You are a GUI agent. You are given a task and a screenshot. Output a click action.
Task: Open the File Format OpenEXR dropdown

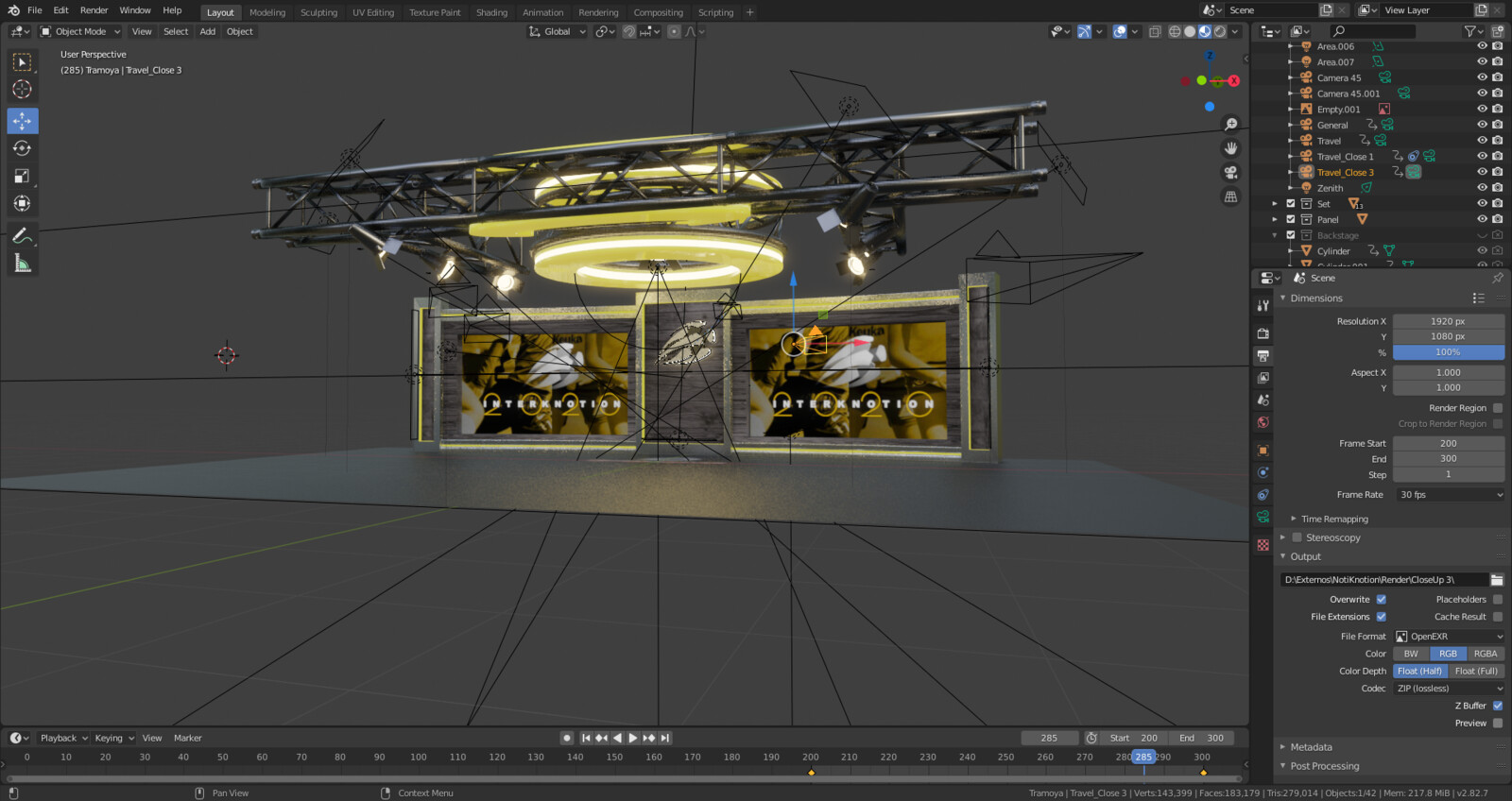pos(1450,637)
